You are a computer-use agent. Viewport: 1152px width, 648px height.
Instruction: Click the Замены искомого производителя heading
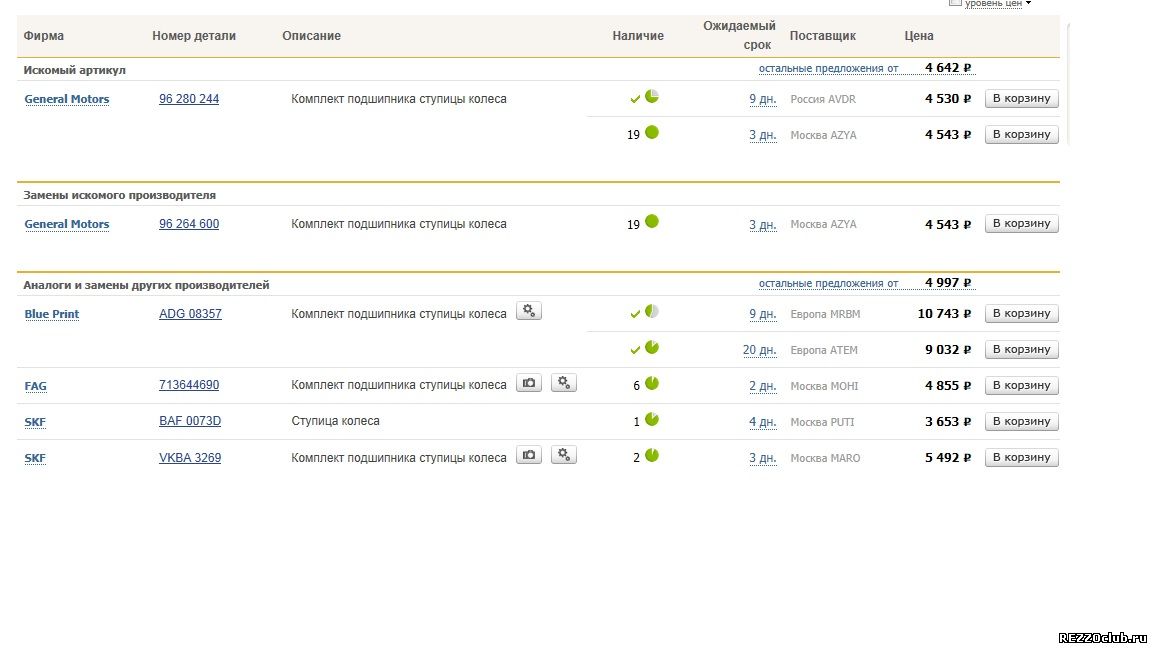pos(120,195)
